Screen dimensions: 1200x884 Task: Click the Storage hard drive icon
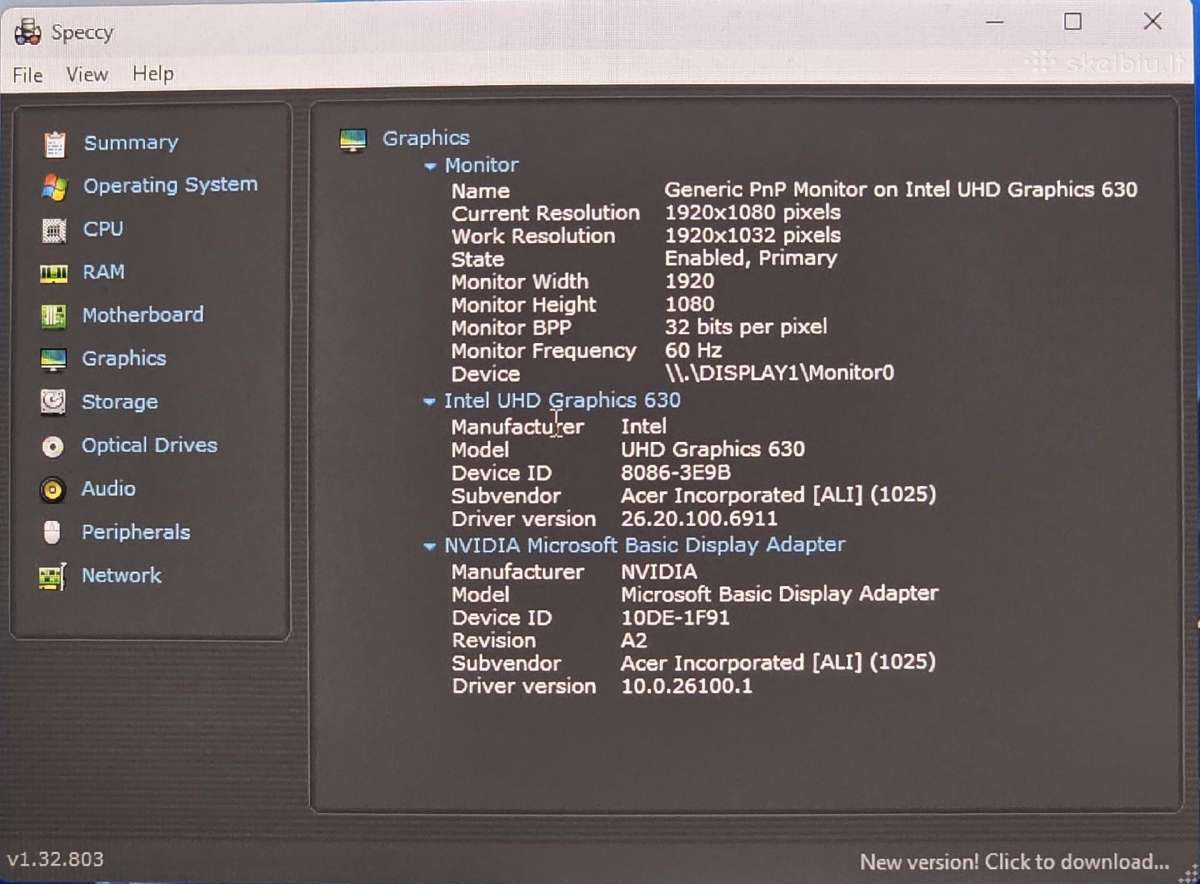[x=53, y=402]
